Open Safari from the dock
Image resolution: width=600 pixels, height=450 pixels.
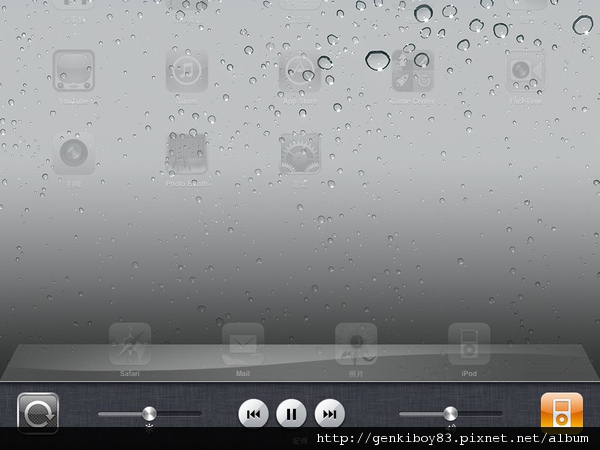(130, 345)
